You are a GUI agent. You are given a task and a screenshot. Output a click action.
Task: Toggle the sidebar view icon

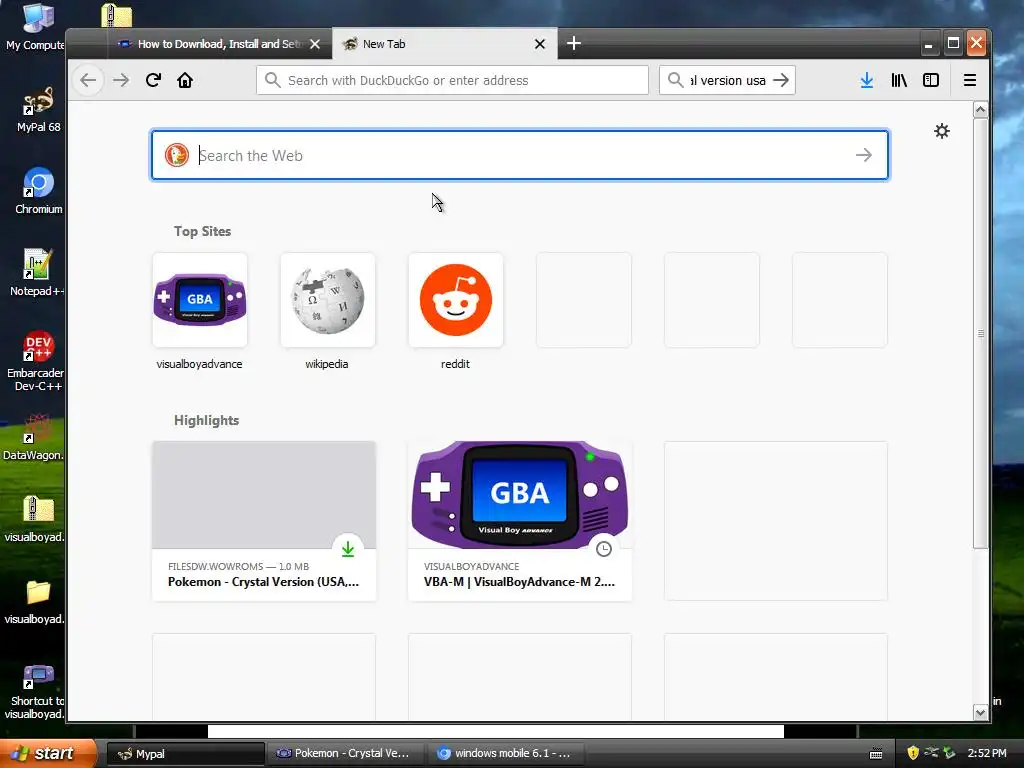tap(931, 80)
